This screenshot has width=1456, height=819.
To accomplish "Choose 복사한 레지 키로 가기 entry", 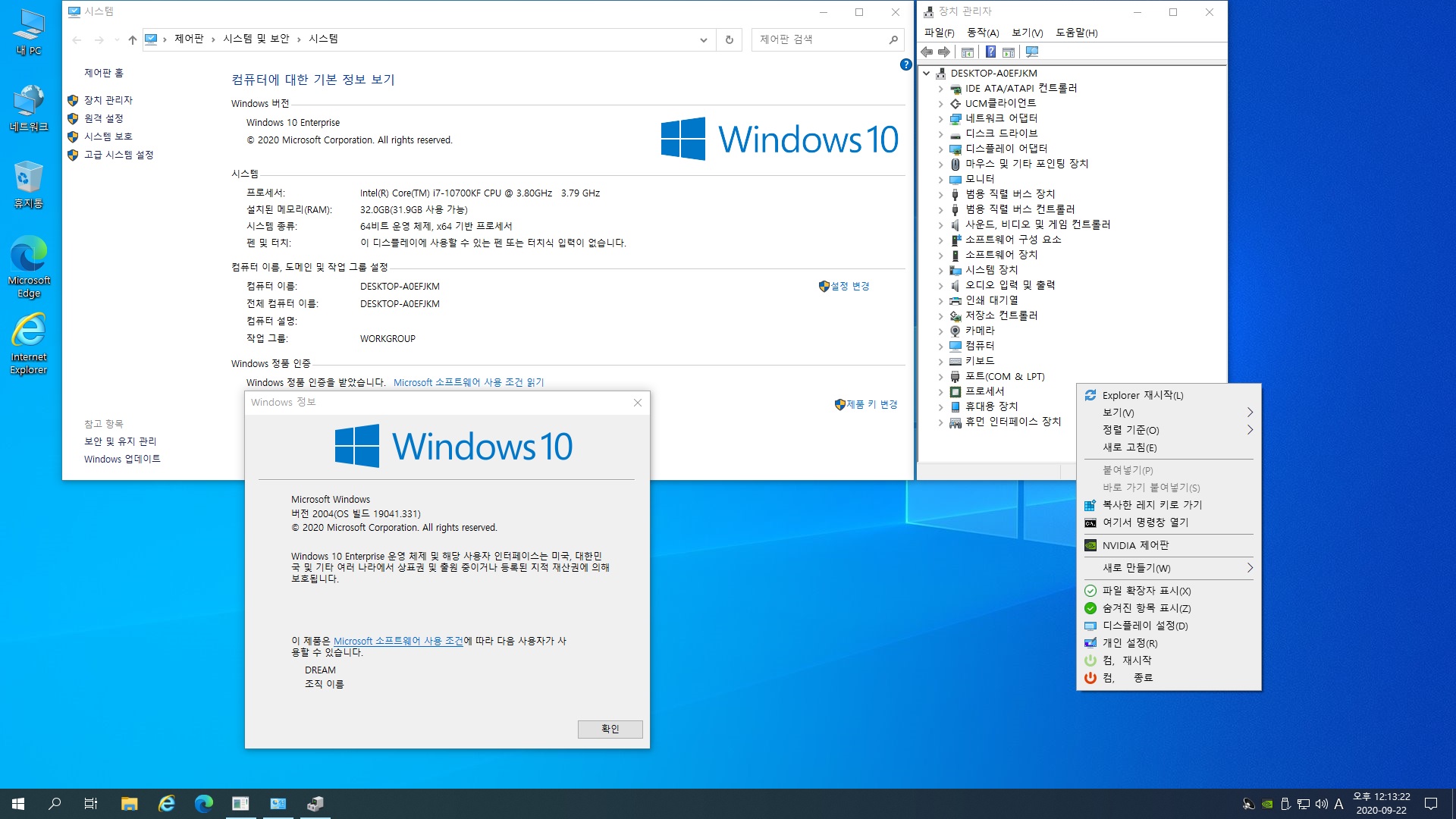I will click(x=1169, y=505).
